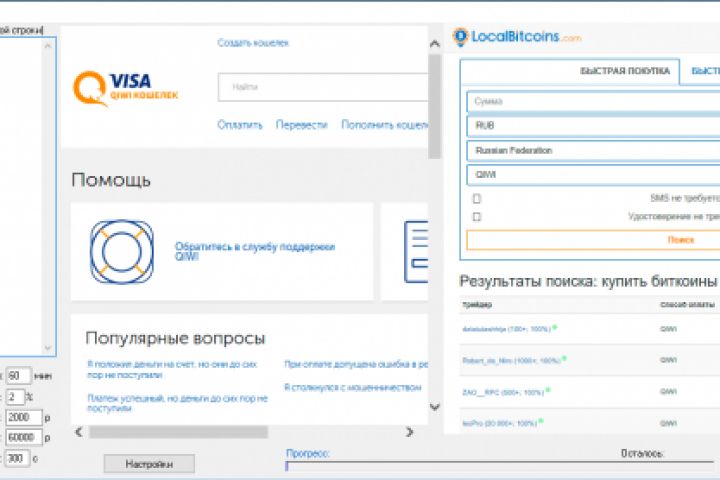Click the 'Найти' search field

(x=323, y=87)
